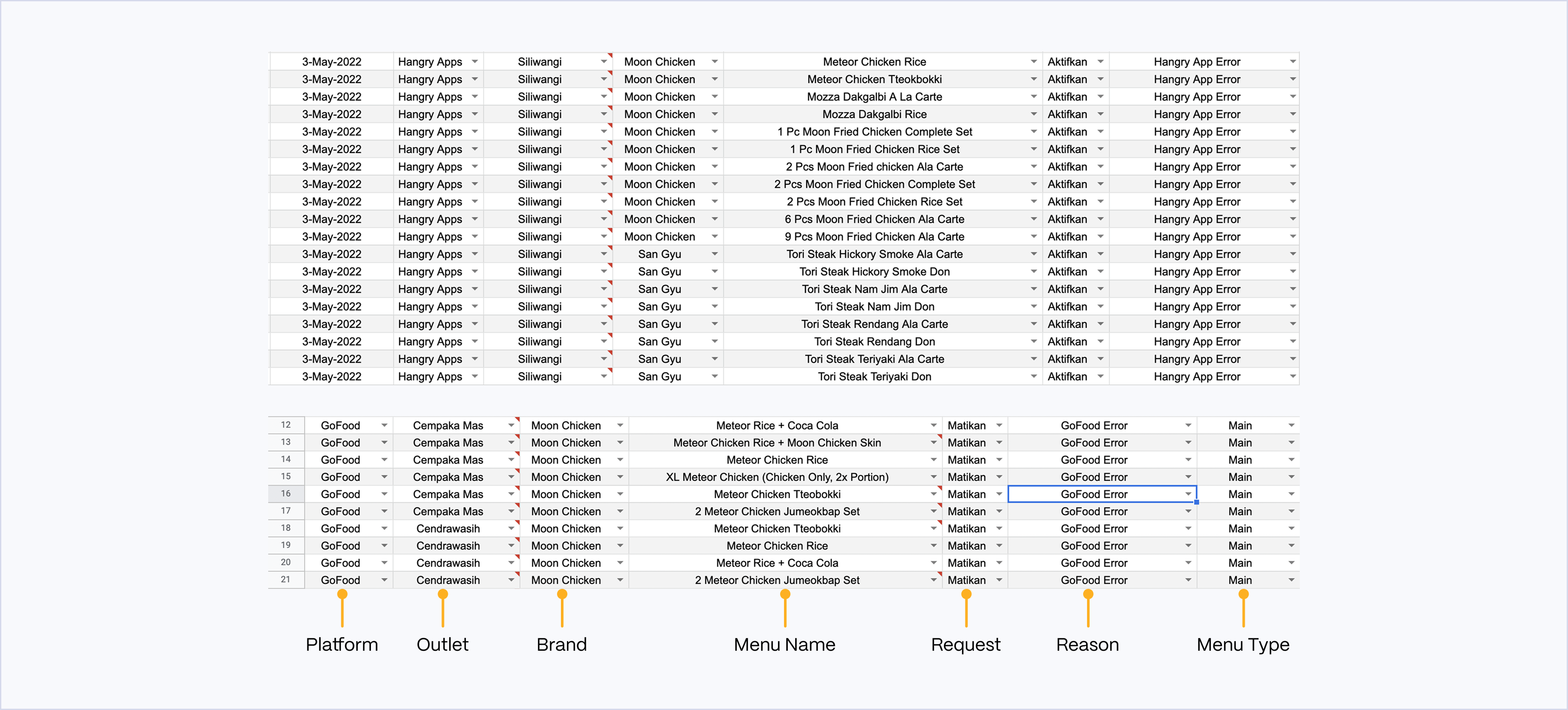Select Hangry Apps cell on Tori Steak Teriyaki Don row
The width and height of the screenshot is (1568, 710).
pos(438,377)
